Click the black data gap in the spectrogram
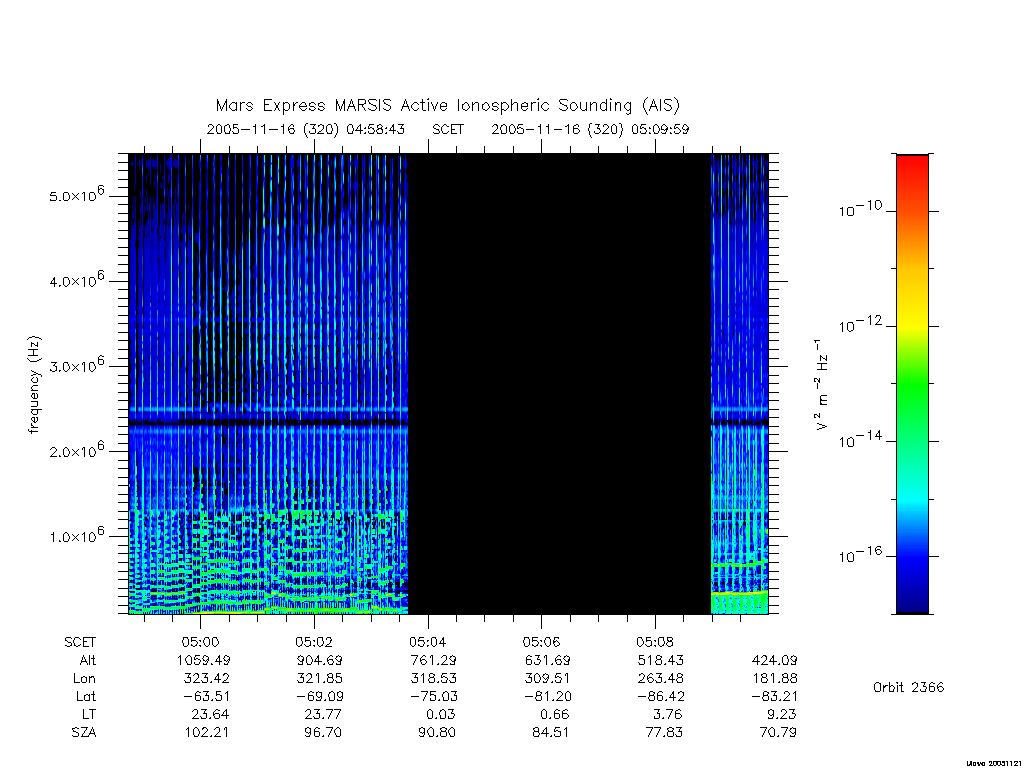The height and width of the screenshot is (768, 1024). pyautogui.click(x=560, y=384)
